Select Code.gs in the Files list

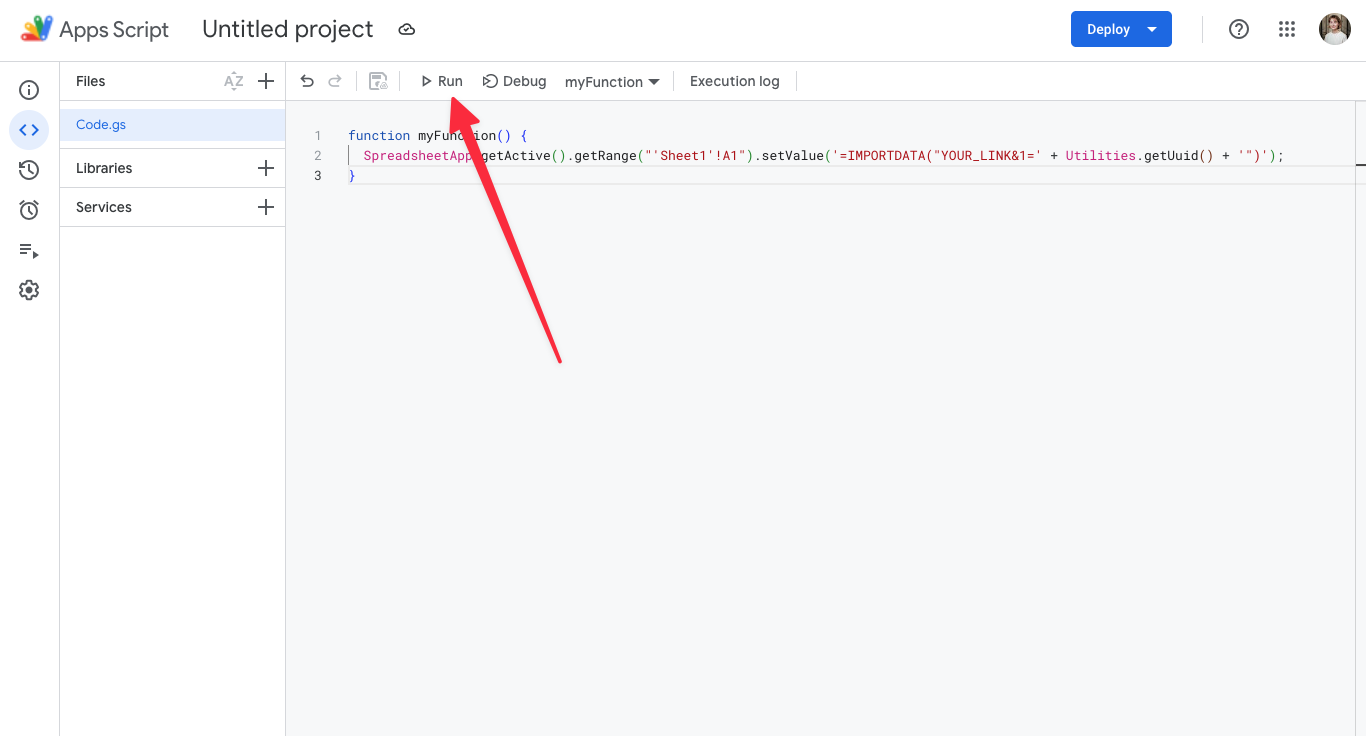tap(172, 125)
